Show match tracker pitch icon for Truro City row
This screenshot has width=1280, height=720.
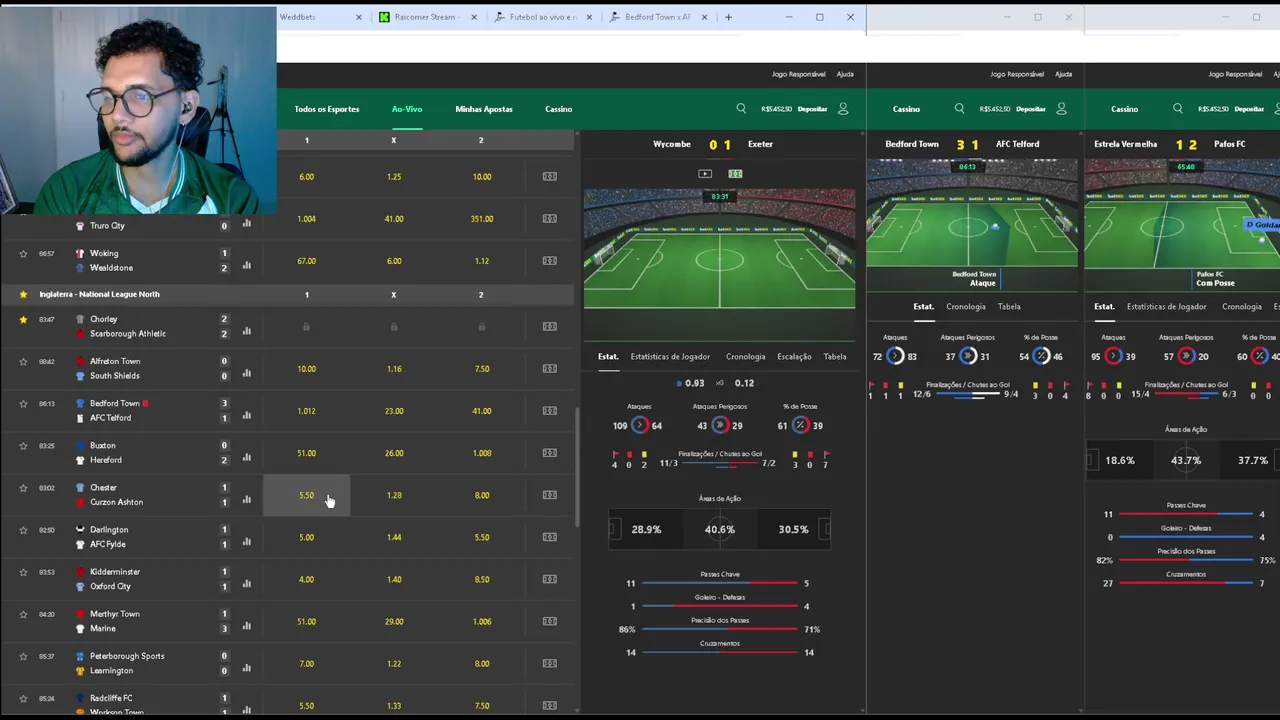point(549,219)
